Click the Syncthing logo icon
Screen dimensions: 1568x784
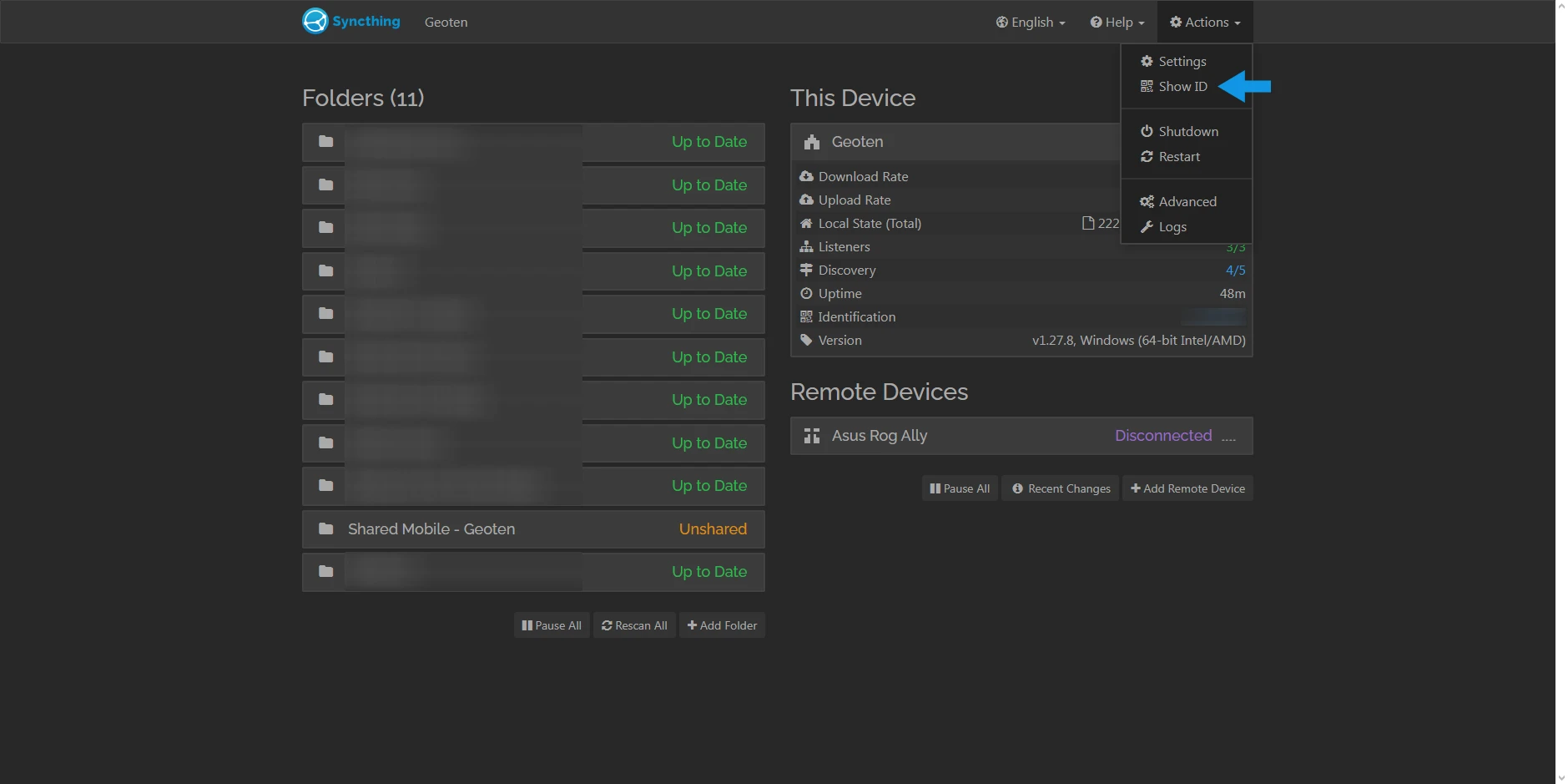pyautogui.click(x=315, y=21)
